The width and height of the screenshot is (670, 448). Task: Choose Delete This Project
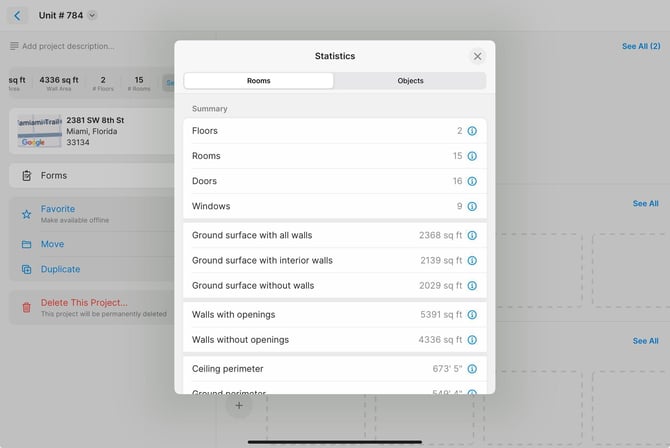pos(91,307)
